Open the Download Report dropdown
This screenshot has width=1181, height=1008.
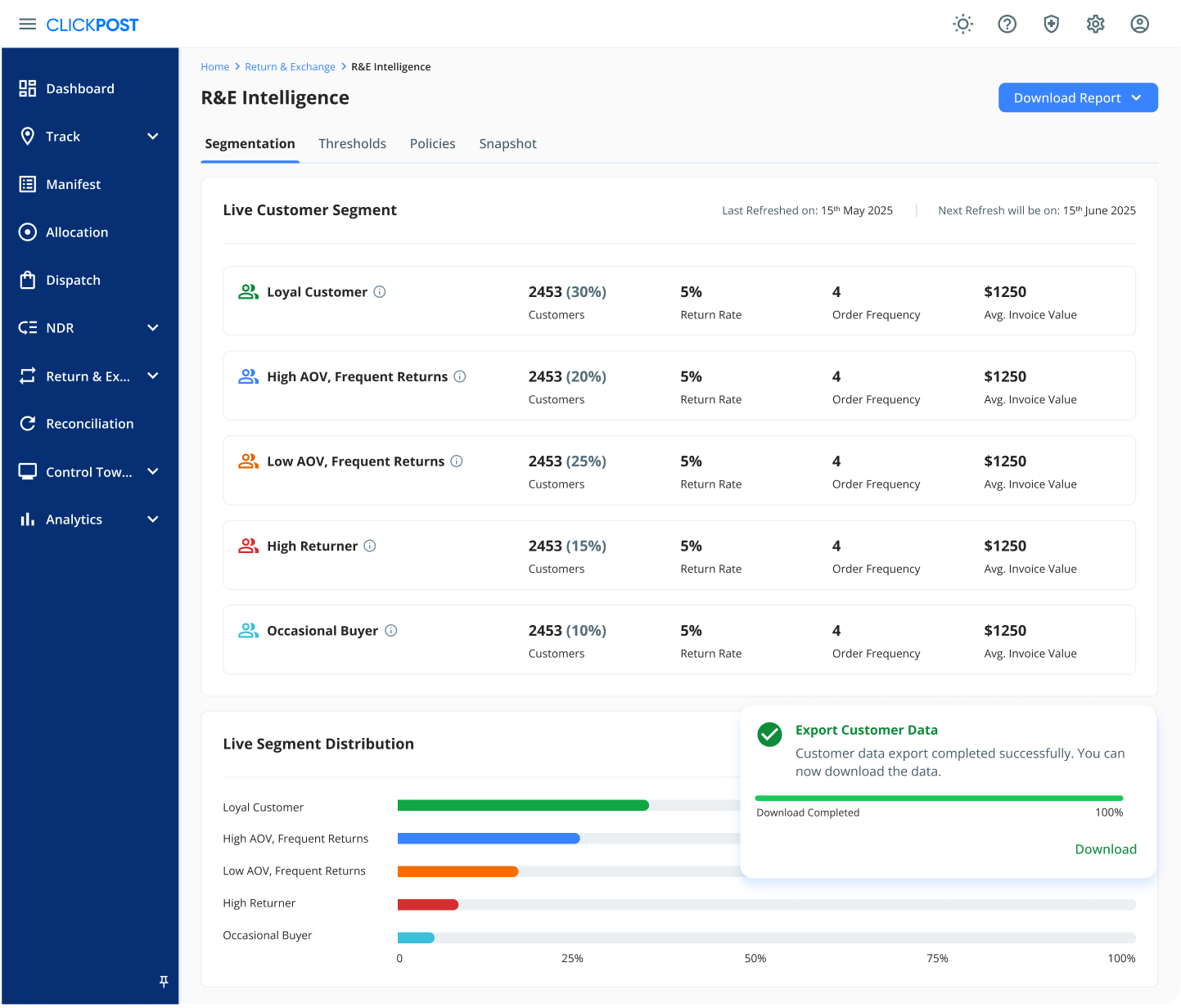pyautogui.click(x=1077, y=97)
